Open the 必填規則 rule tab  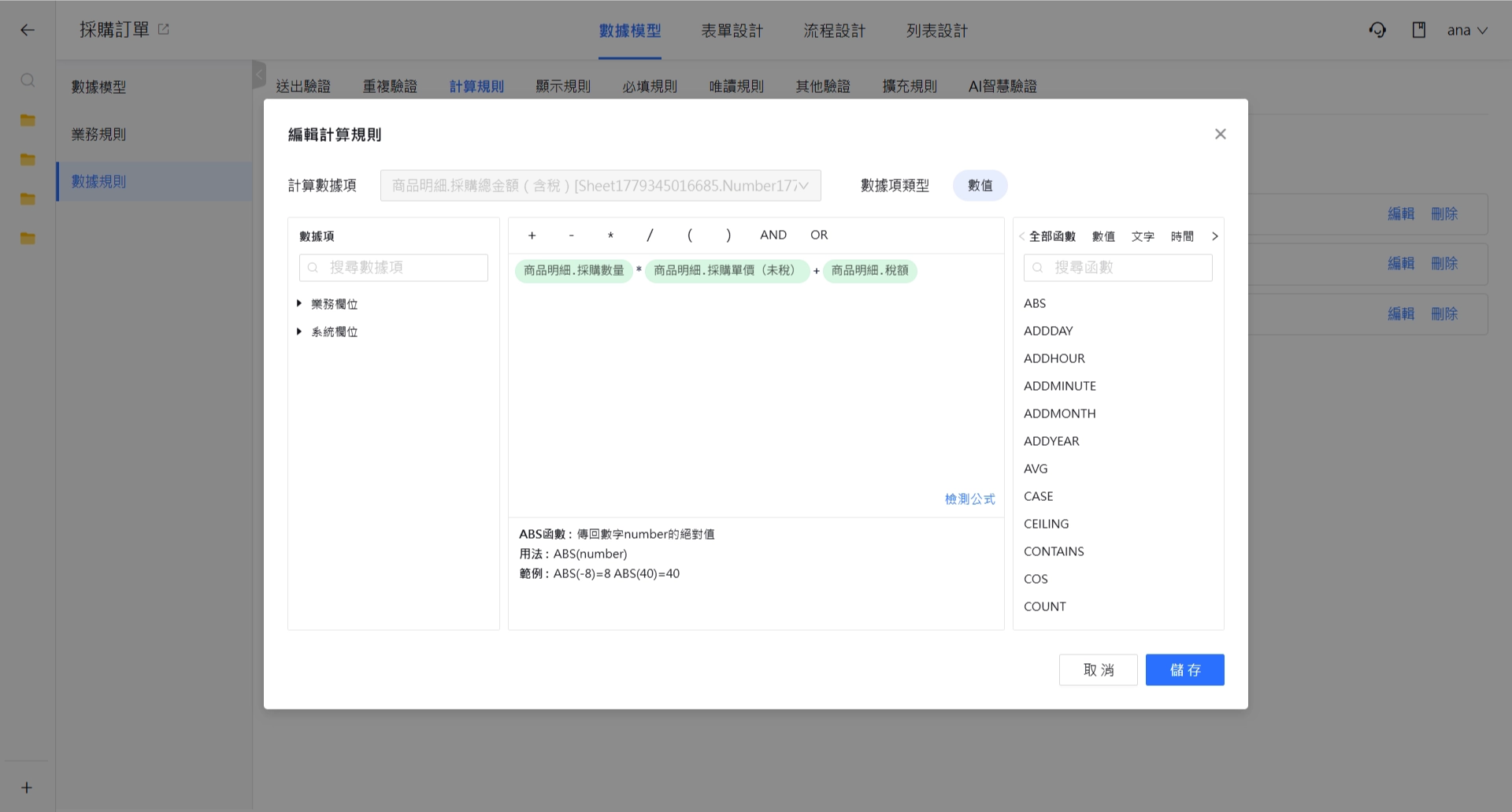coord(650,86)
